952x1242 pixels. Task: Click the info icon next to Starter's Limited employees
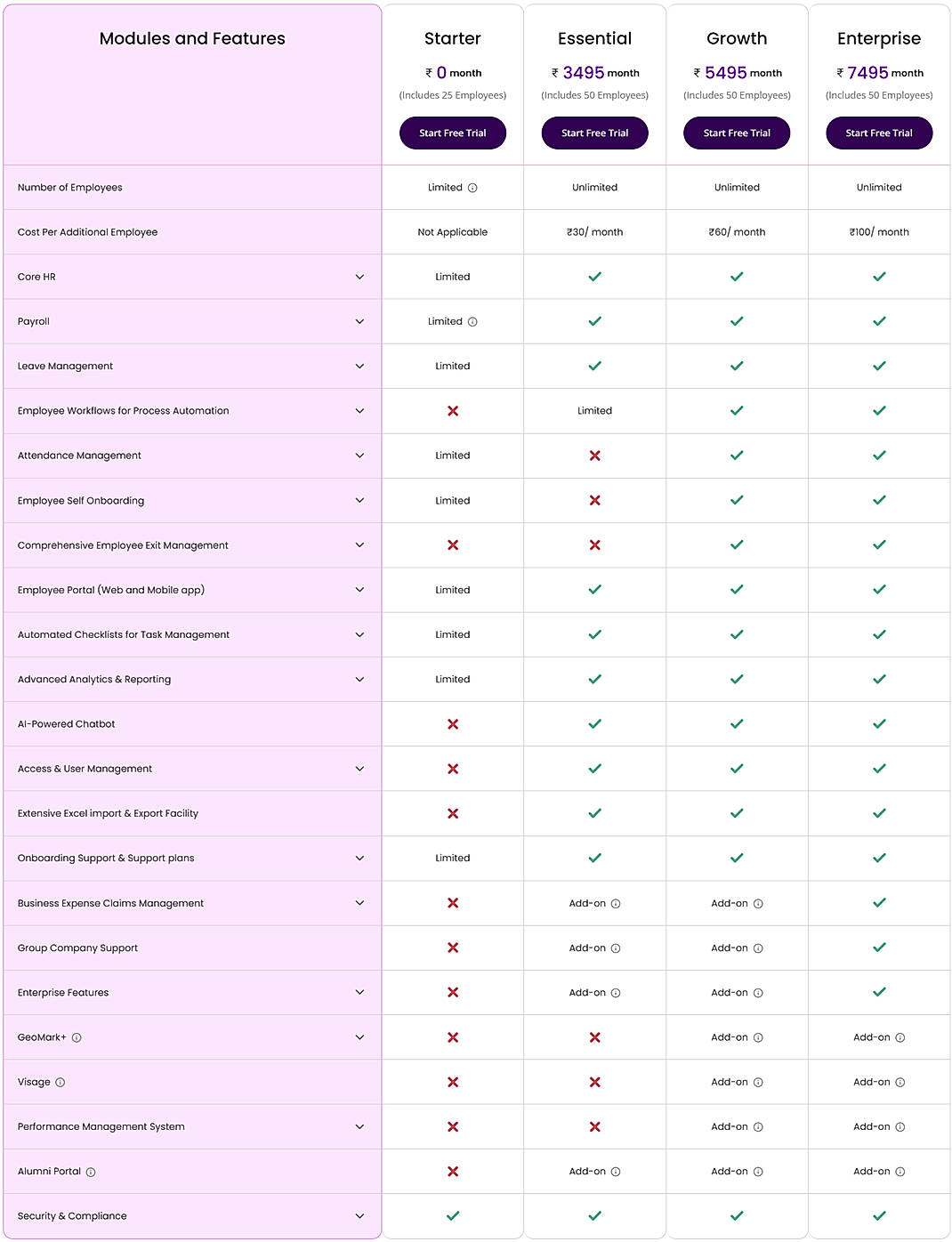click(472, 188)
